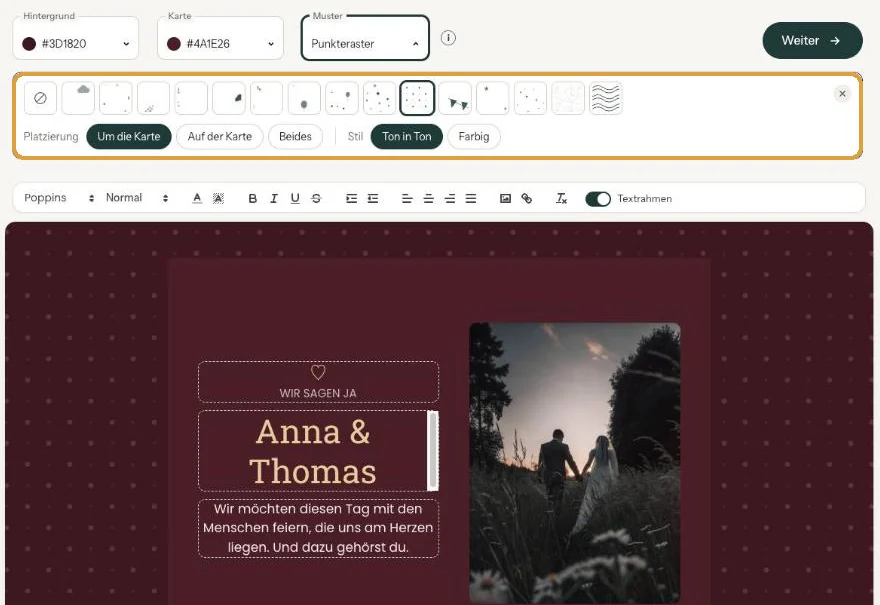Image resolution: width=880 pixels, height=605 pixels.
Task: Open the Normal text size dropdown
Action: tap(137, 198)
